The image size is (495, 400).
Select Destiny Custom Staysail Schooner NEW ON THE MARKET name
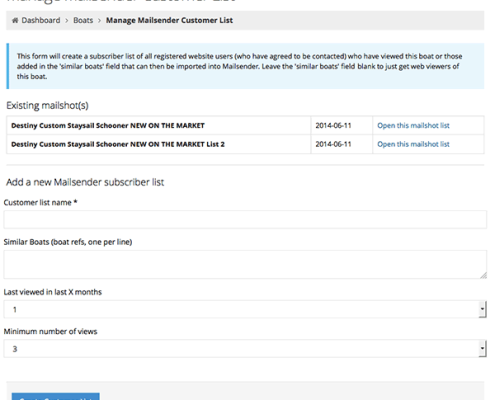tap(108, 125)
